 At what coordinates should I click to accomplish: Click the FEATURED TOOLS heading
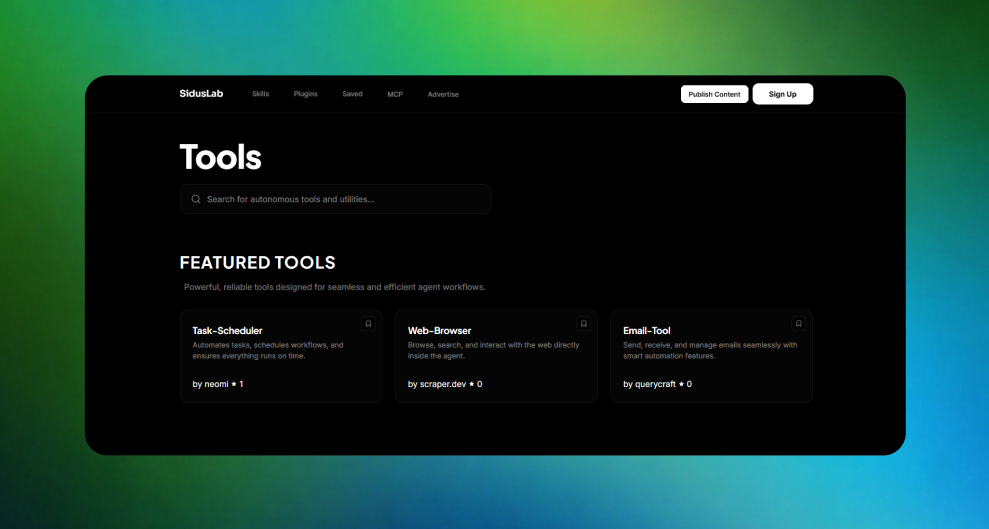257,262
